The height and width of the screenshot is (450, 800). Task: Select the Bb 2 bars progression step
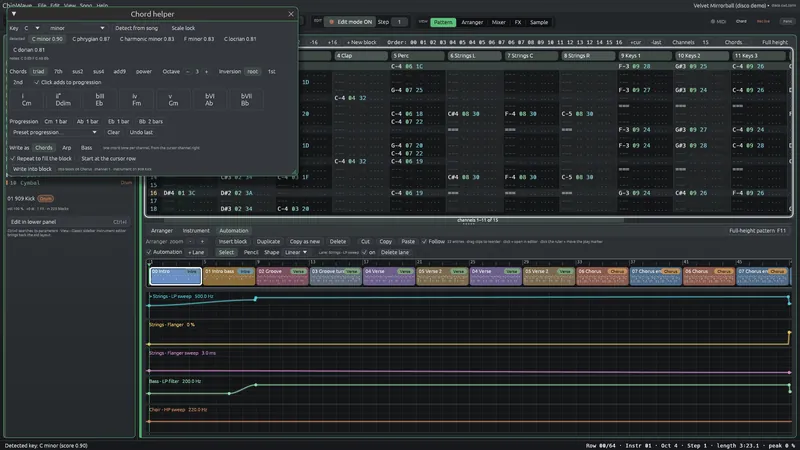151,121
